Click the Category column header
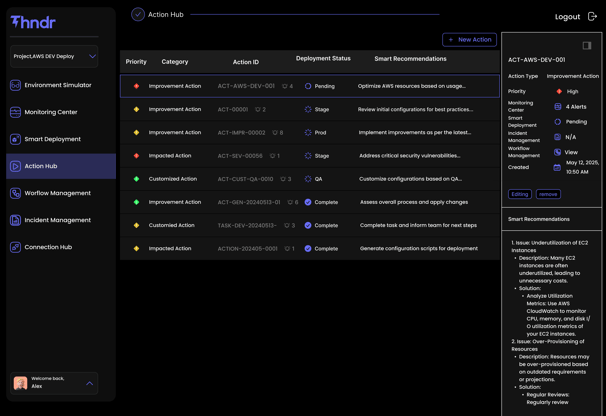This screenshot has width=606, height=416. pyautogui.click(x=175, y=61)
